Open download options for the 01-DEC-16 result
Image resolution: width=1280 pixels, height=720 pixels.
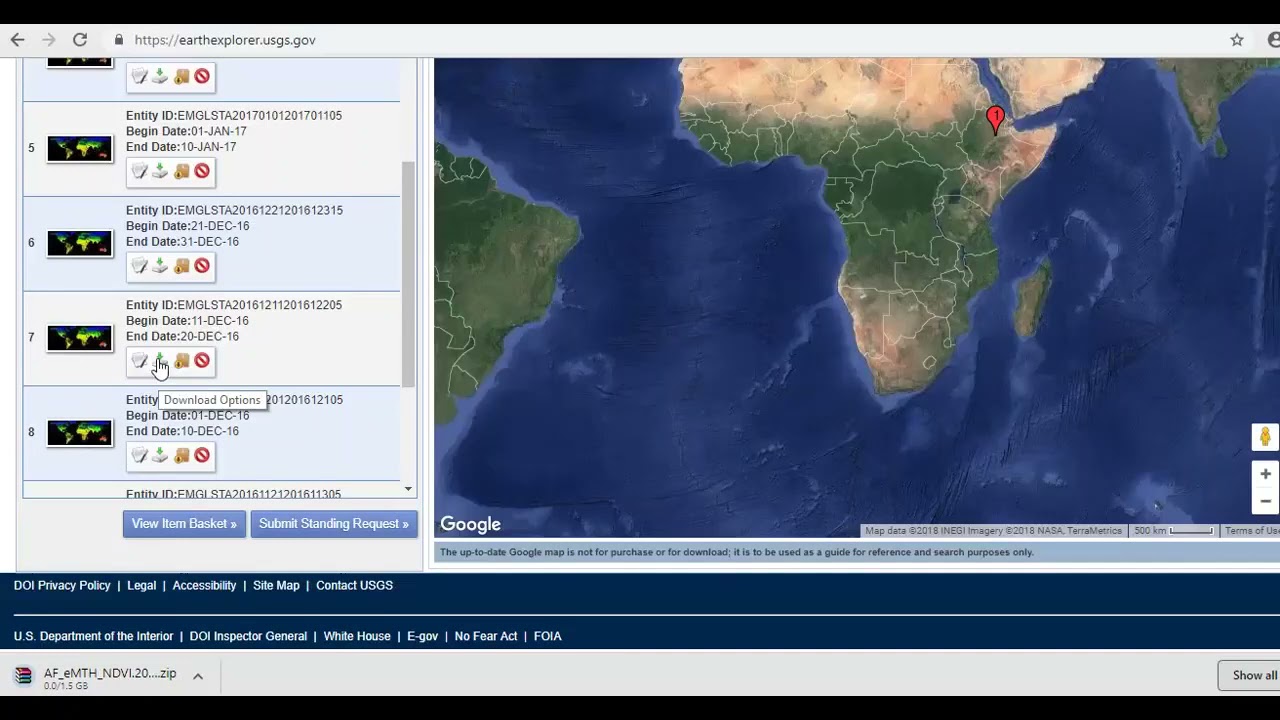[x=160, y=456]
